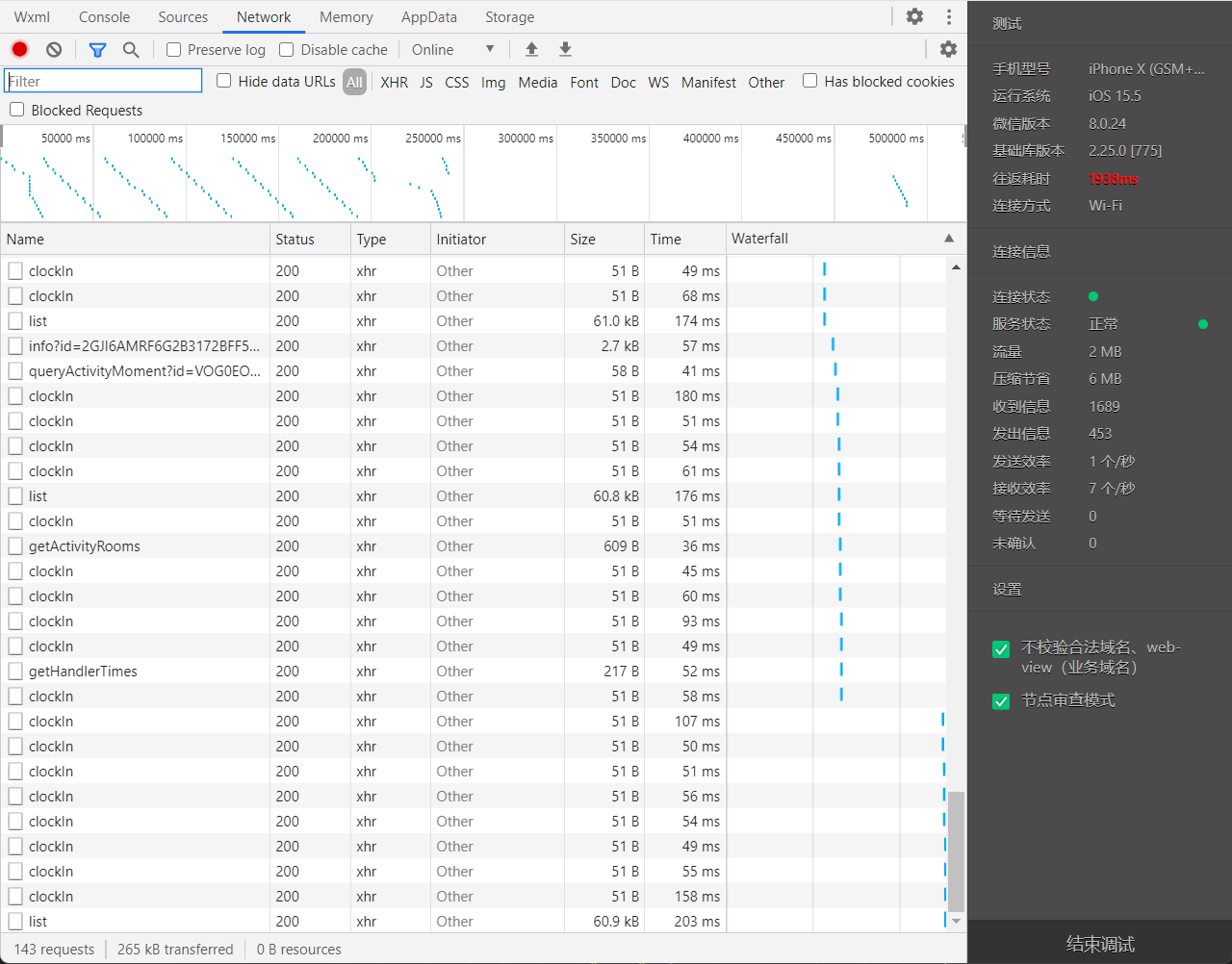Click scrollbar down arrow in request list
1232x964 pixels.
pyautogui.click(x=956, y=921)
